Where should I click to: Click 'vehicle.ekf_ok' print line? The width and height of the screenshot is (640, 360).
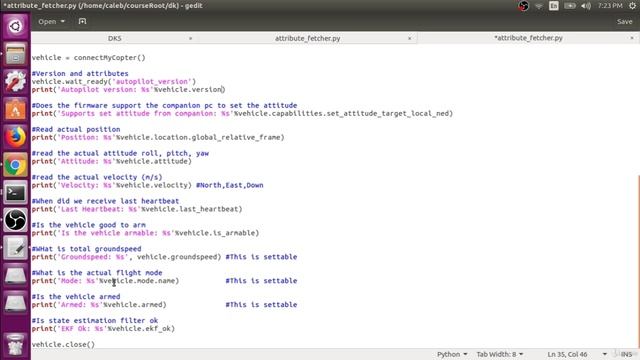[103, 329]
